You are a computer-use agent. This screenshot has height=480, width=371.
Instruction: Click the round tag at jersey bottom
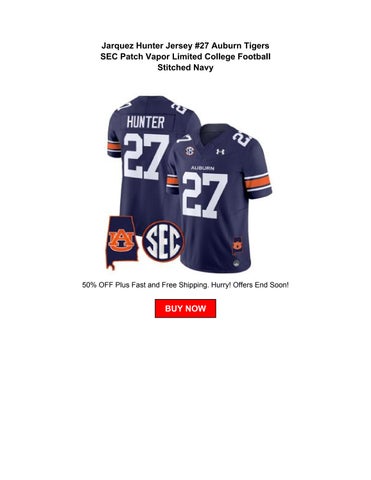(x=236, y=263)
